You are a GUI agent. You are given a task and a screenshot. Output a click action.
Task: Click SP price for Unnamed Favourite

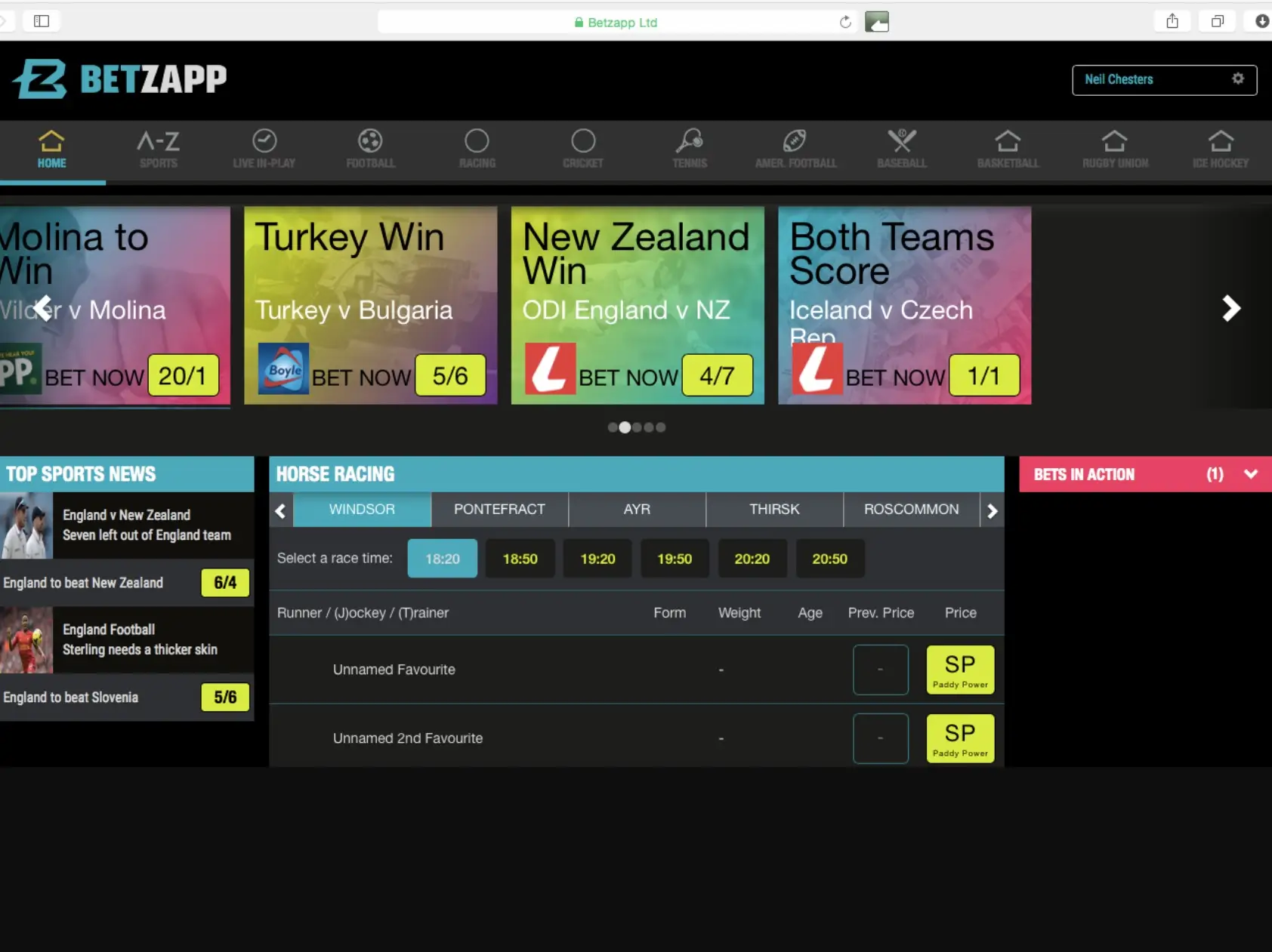point(959,670)
